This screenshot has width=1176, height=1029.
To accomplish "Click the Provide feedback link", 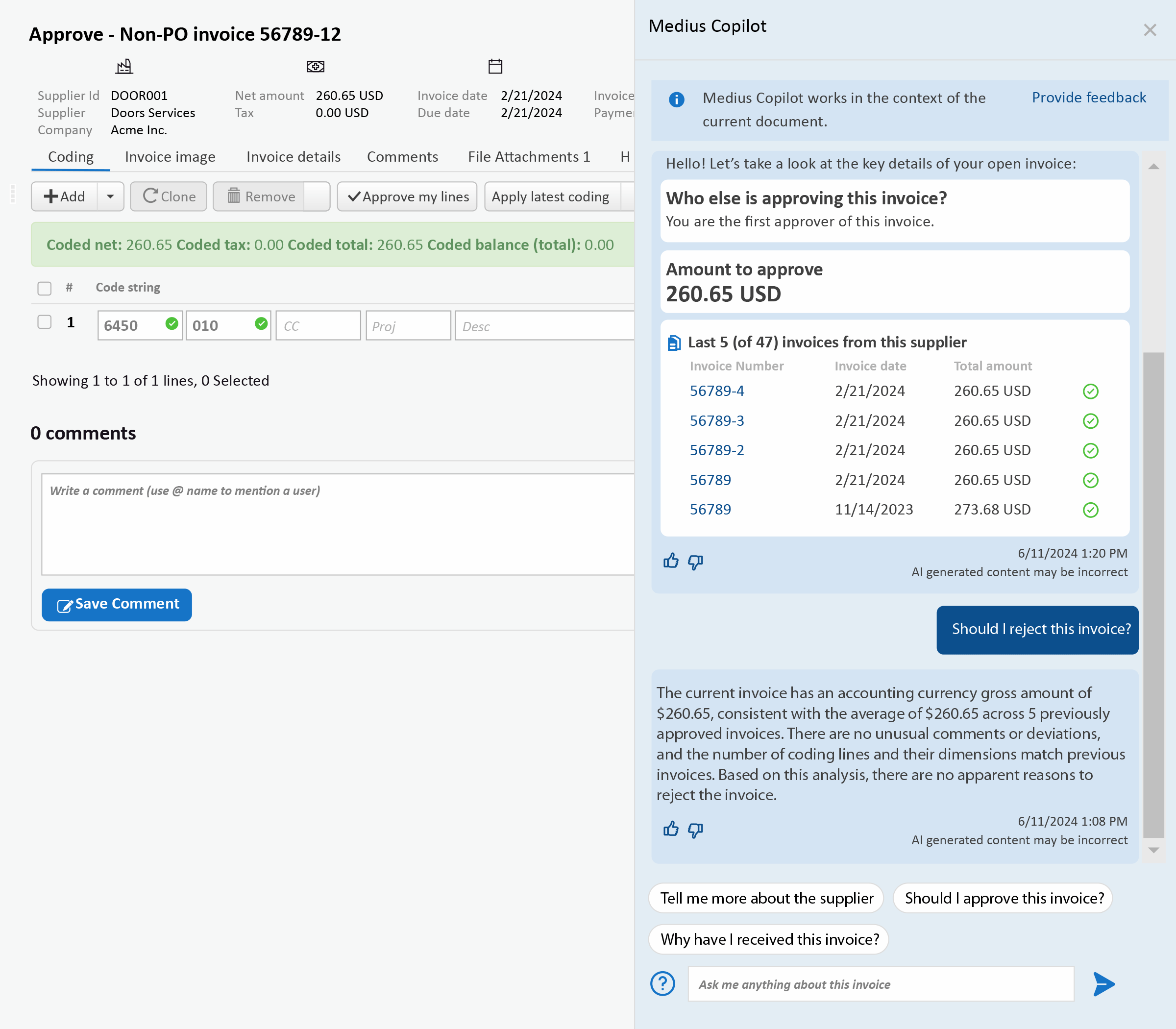I will (x=1088, y=98).
